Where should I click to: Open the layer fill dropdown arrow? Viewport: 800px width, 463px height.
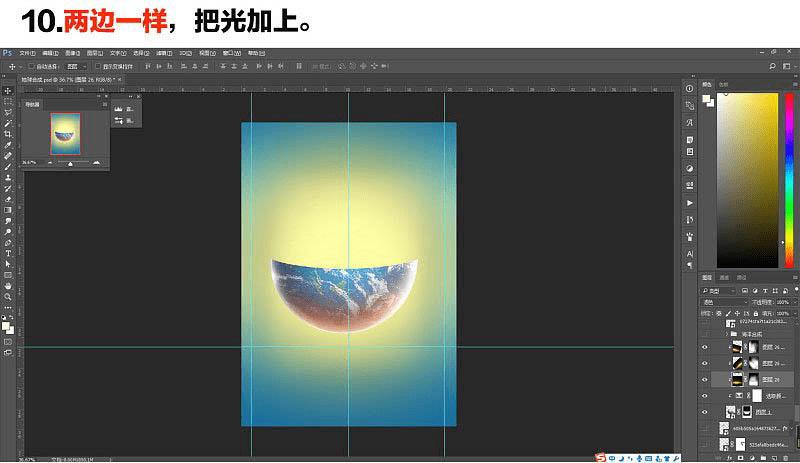pos(793,313)
